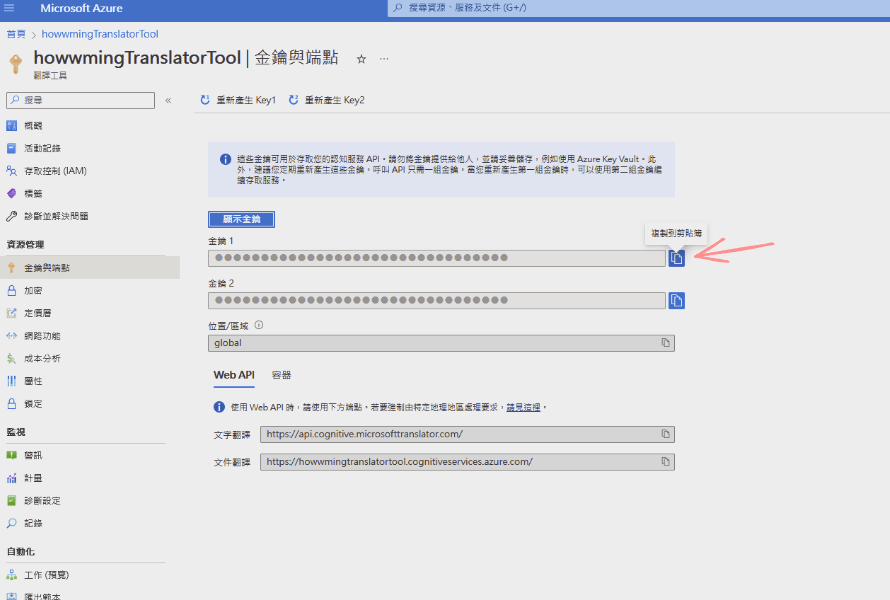Copy the global region value
The image size is (890, 600).
[665, 343]
